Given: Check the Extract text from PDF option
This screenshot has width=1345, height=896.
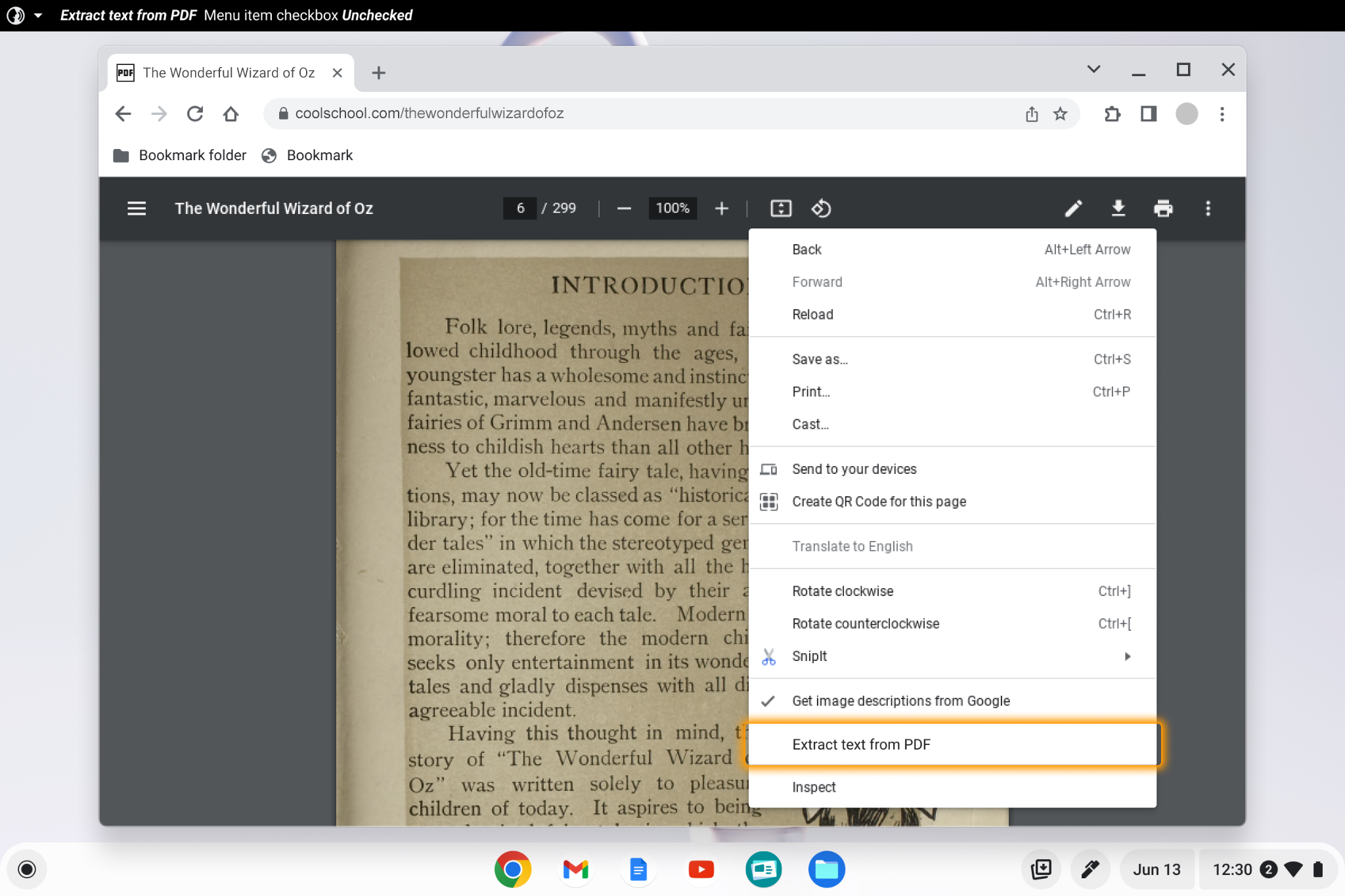Looking at the screenshot, I should coord(861,744).
